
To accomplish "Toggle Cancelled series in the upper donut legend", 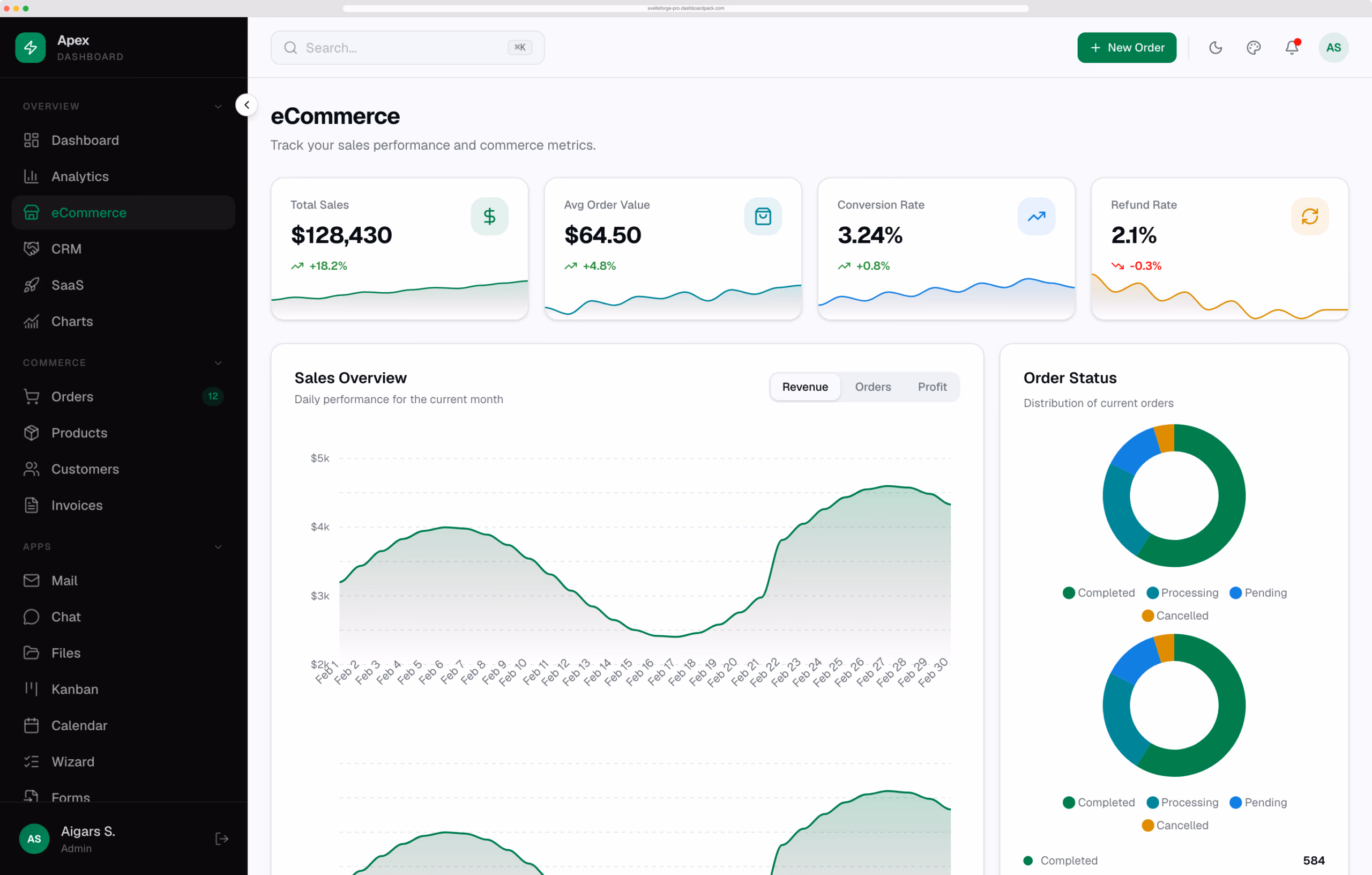I will [1175, 616].
